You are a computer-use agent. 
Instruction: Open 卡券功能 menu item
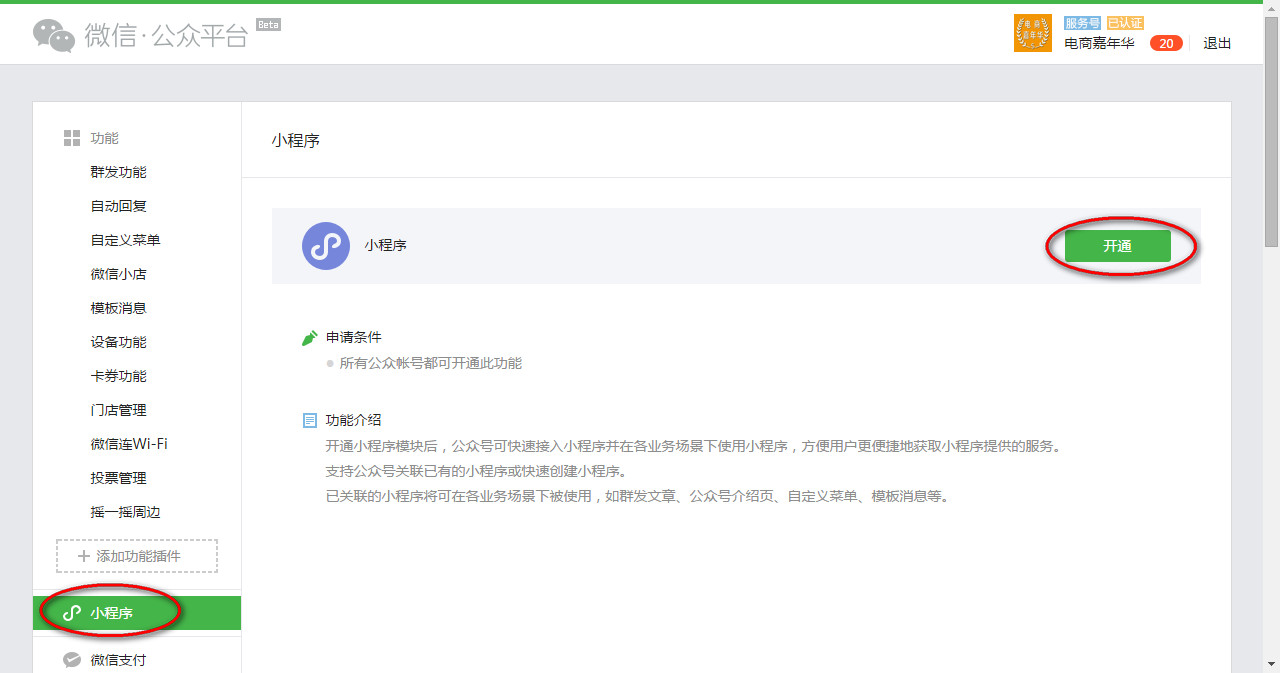tap(118, 376)
